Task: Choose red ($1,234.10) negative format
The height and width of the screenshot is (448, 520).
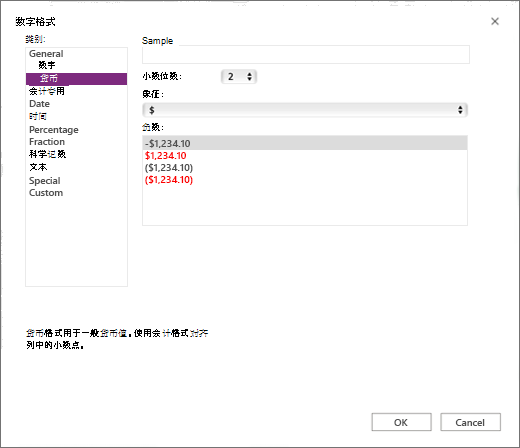Action: click(x=169, y=180)
